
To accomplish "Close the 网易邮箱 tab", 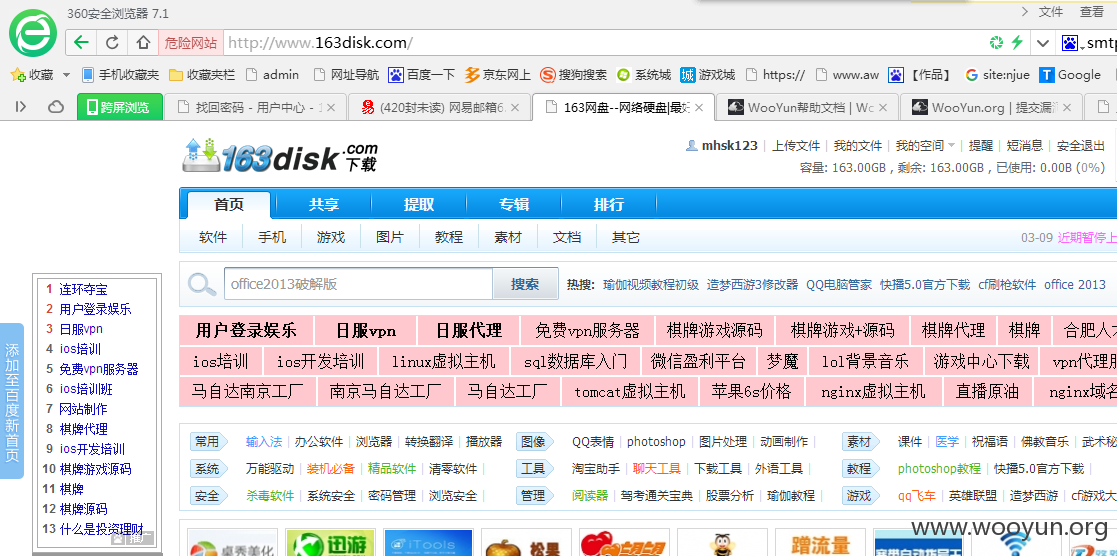I will 516,108.
